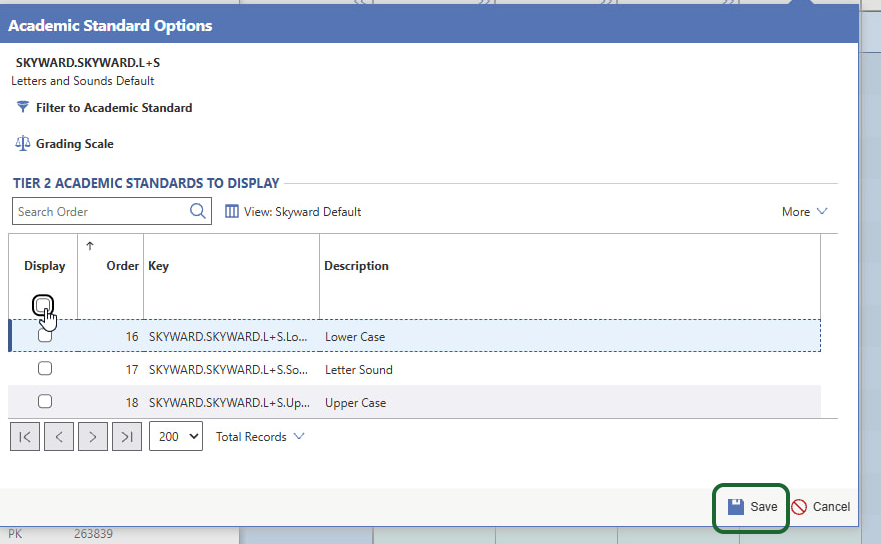This screenshot has width=881, height=544.
Task: Open the 200 records-per-page dropdown
Action: pos(176,437)
